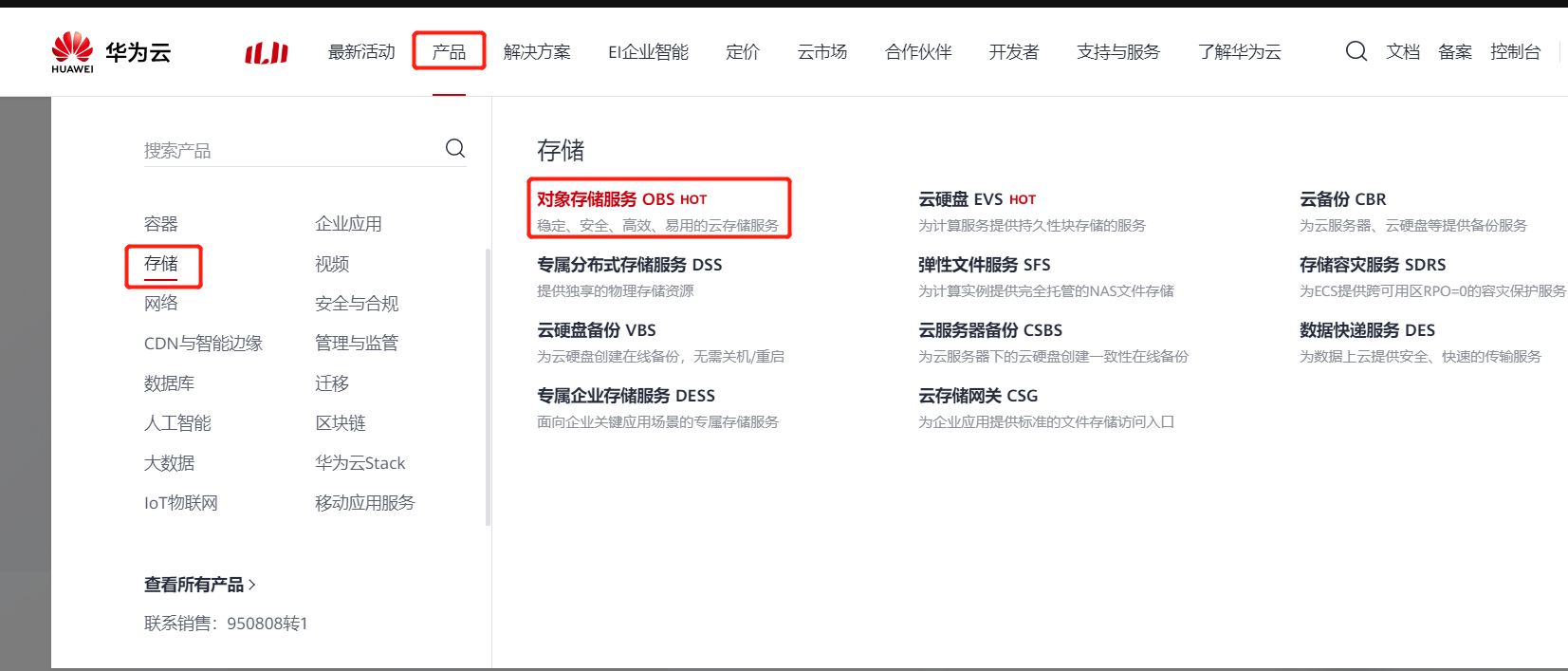This screenshot has width=1568, height=671.
Task: Select the 迁移 product category
Action: pyautogui.click(x=332, y=383)
